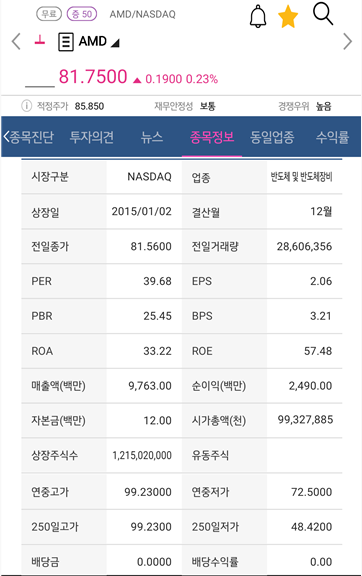362x576 pixels.
Task: Select previous volume 28,606,356
Action: click(304, 246)
